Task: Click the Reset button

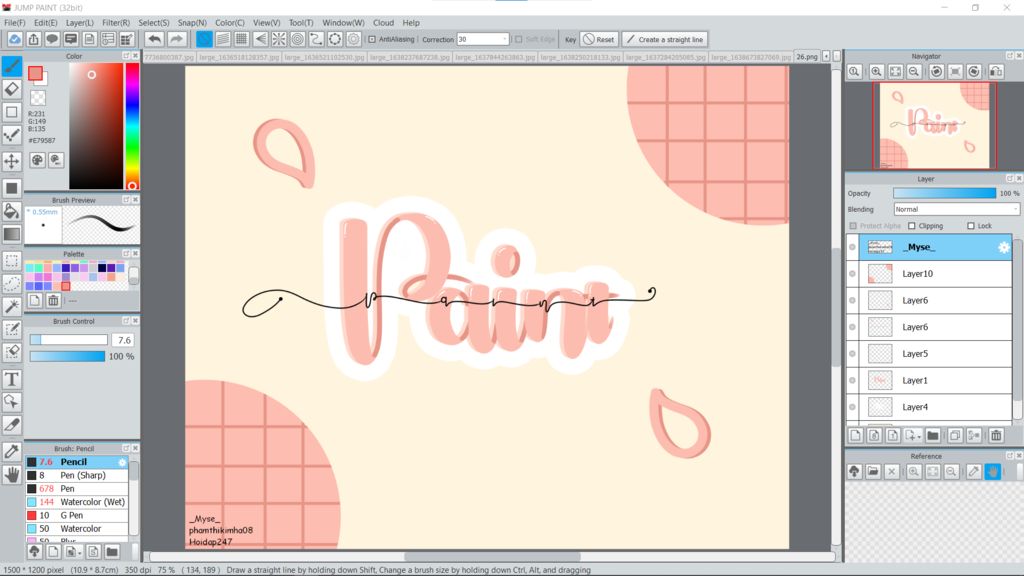Action: click(599, 39)
